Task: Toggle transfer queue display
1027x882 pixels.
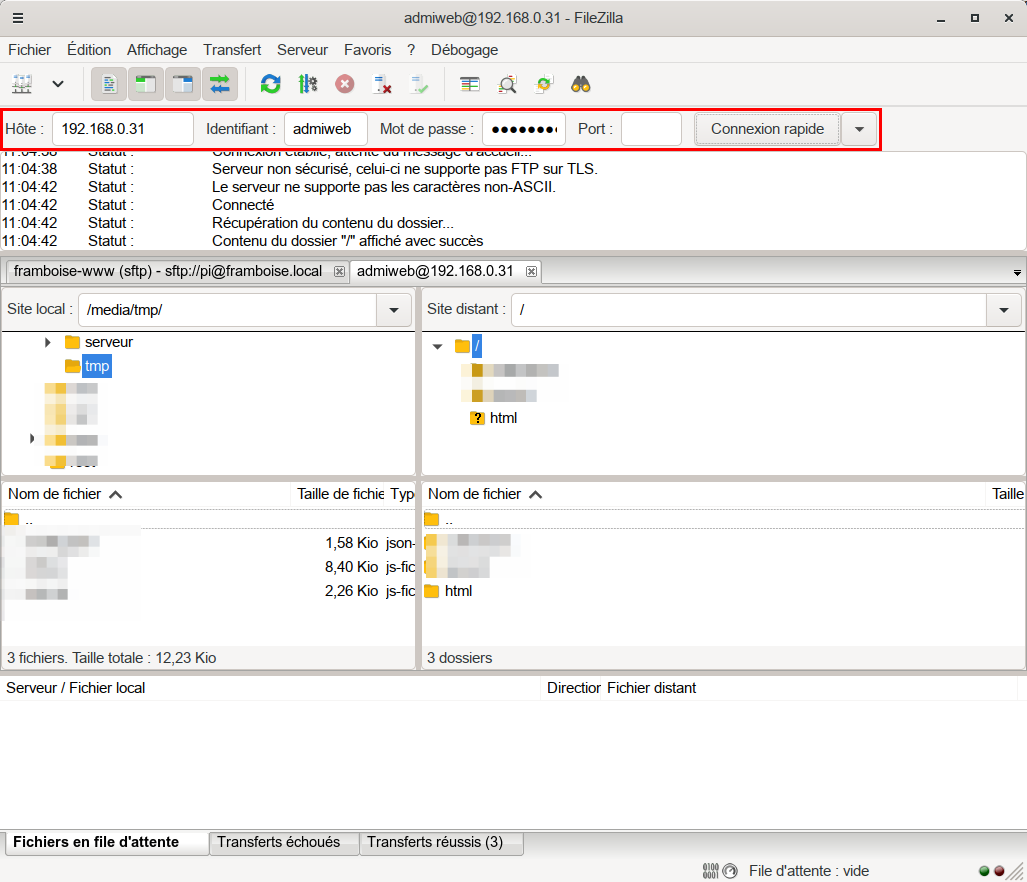Action: 220,84
